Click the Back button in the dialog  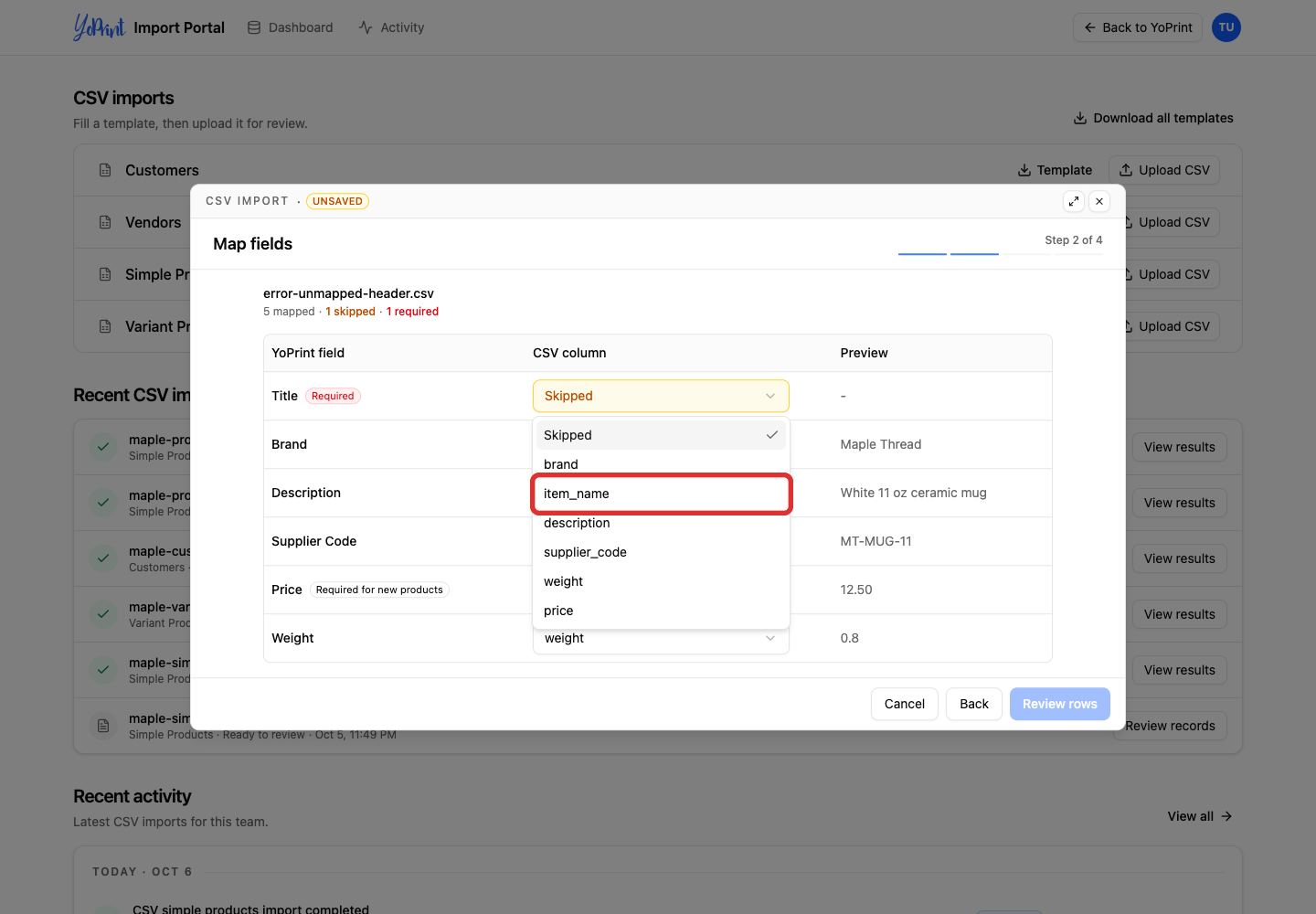(x=974, y=704)
